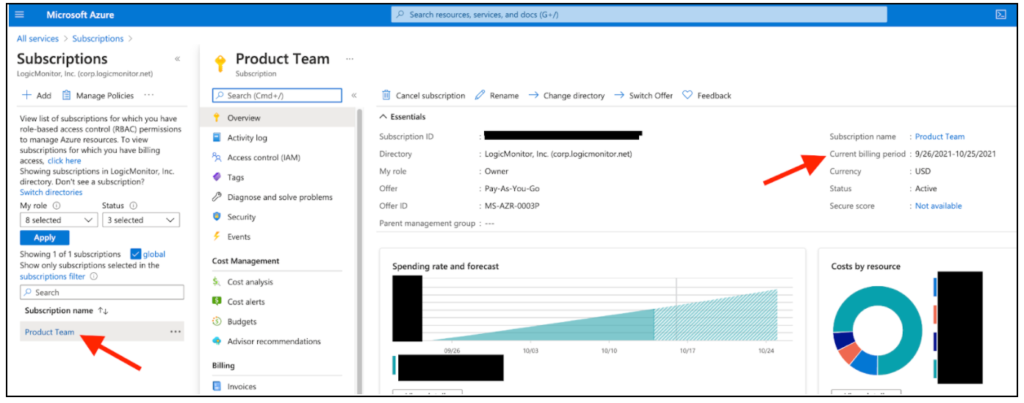This screenshot has height=403, width=1024.
Task: Click the Events lightning icon
Action: (217, 236)
